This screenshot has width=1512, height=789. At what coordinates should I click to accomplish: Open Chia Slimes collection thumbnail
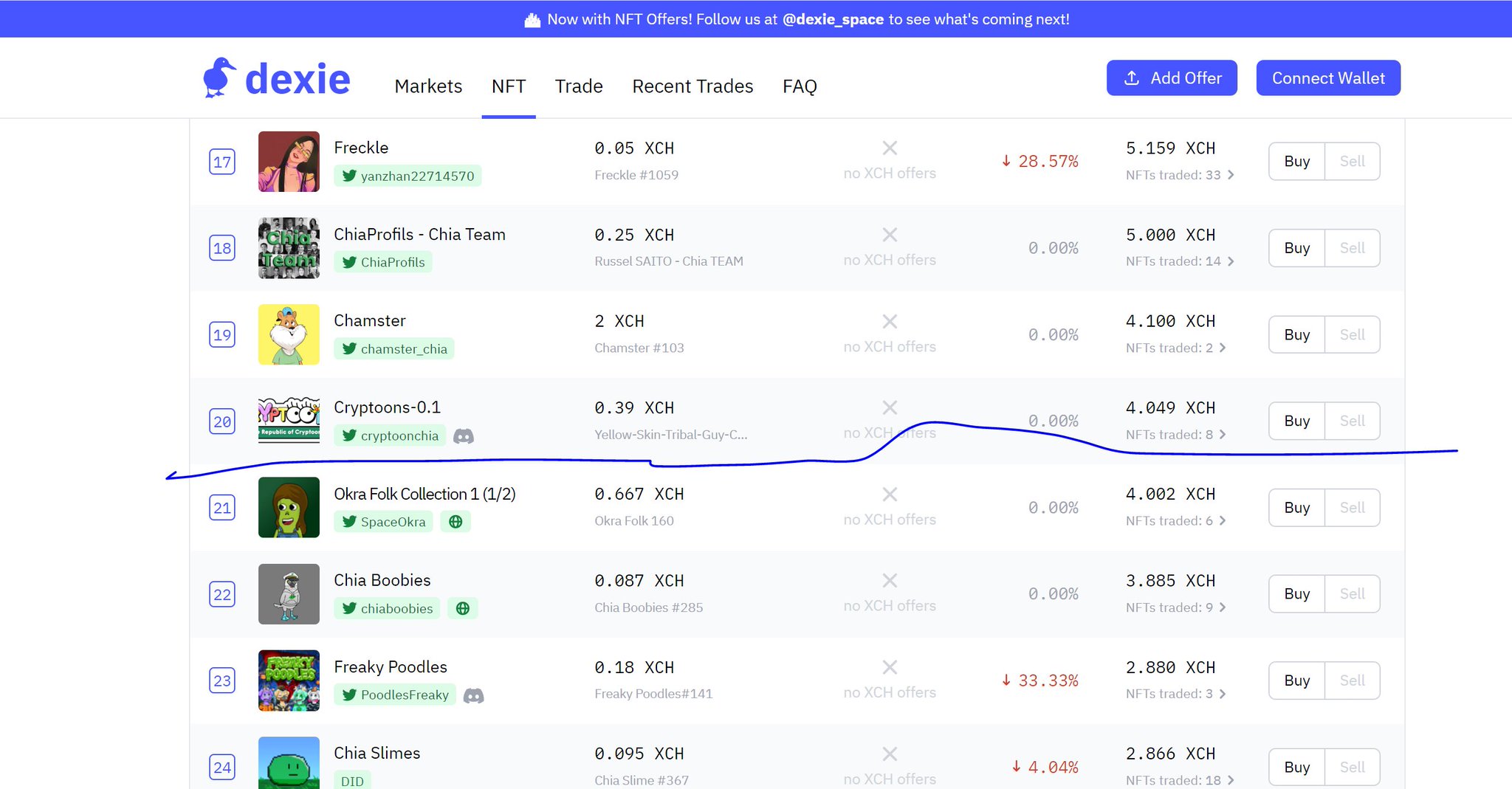tap(289, 763)
